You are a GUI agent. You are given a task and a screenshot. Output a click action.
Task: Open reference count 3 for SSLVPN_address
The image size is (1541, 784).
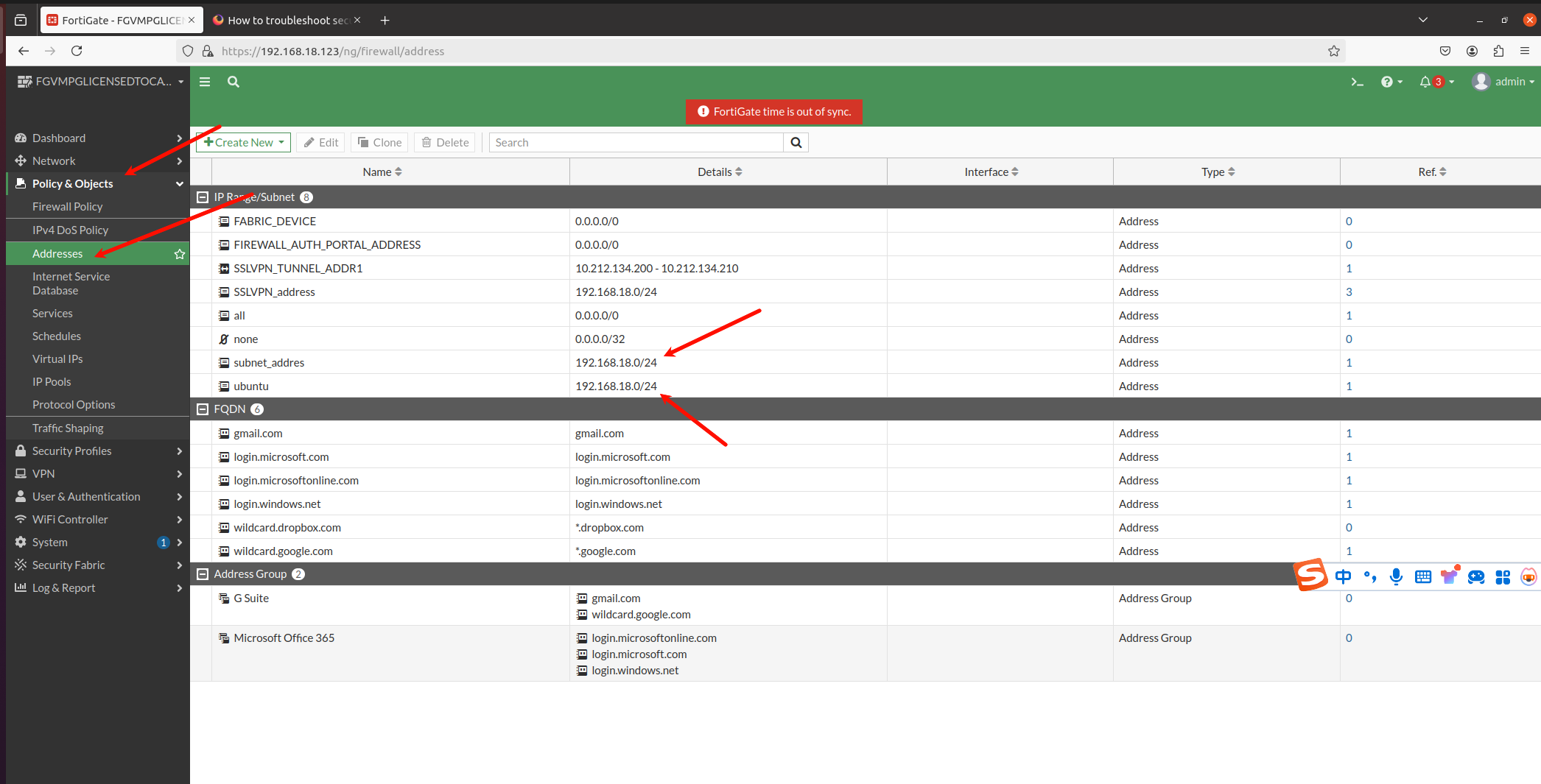pyautogui.click(x=1349, y=292)
